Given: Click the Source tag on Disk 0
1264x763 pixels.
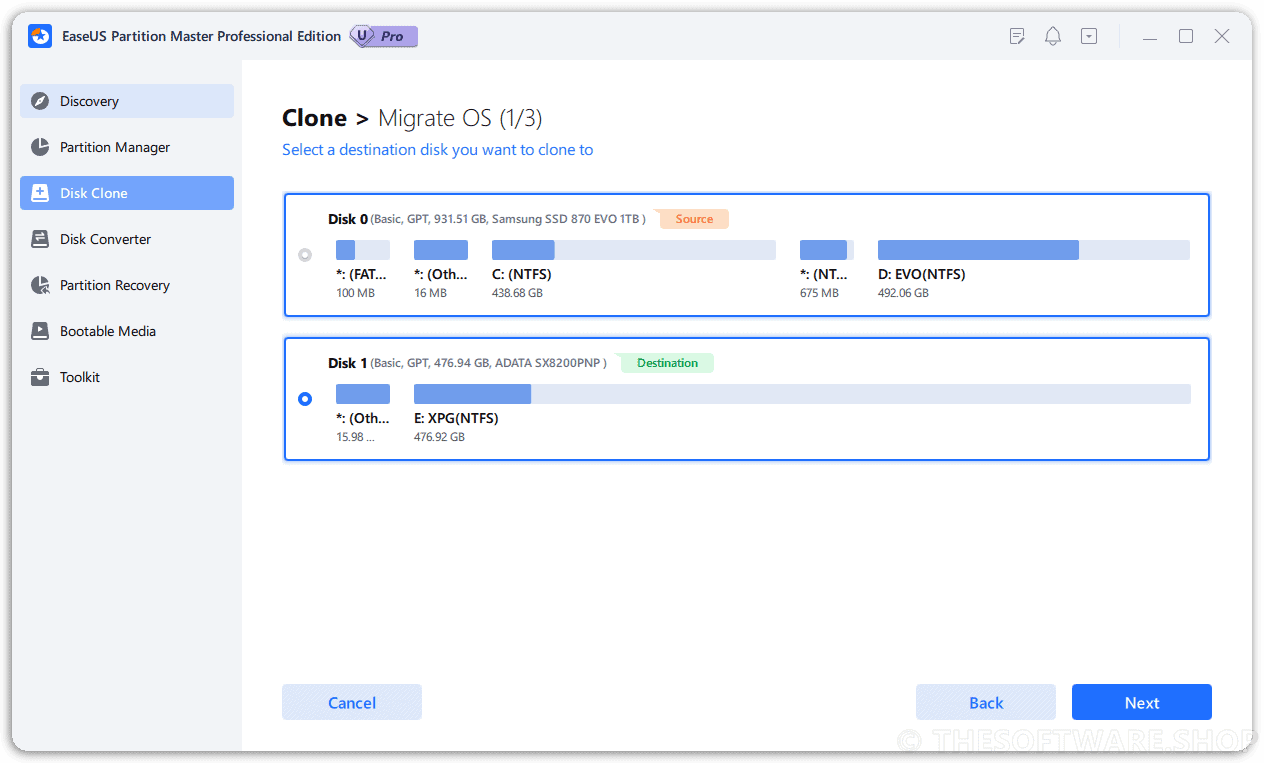Looking at the screenshot, I should click(x=694, y=219).
